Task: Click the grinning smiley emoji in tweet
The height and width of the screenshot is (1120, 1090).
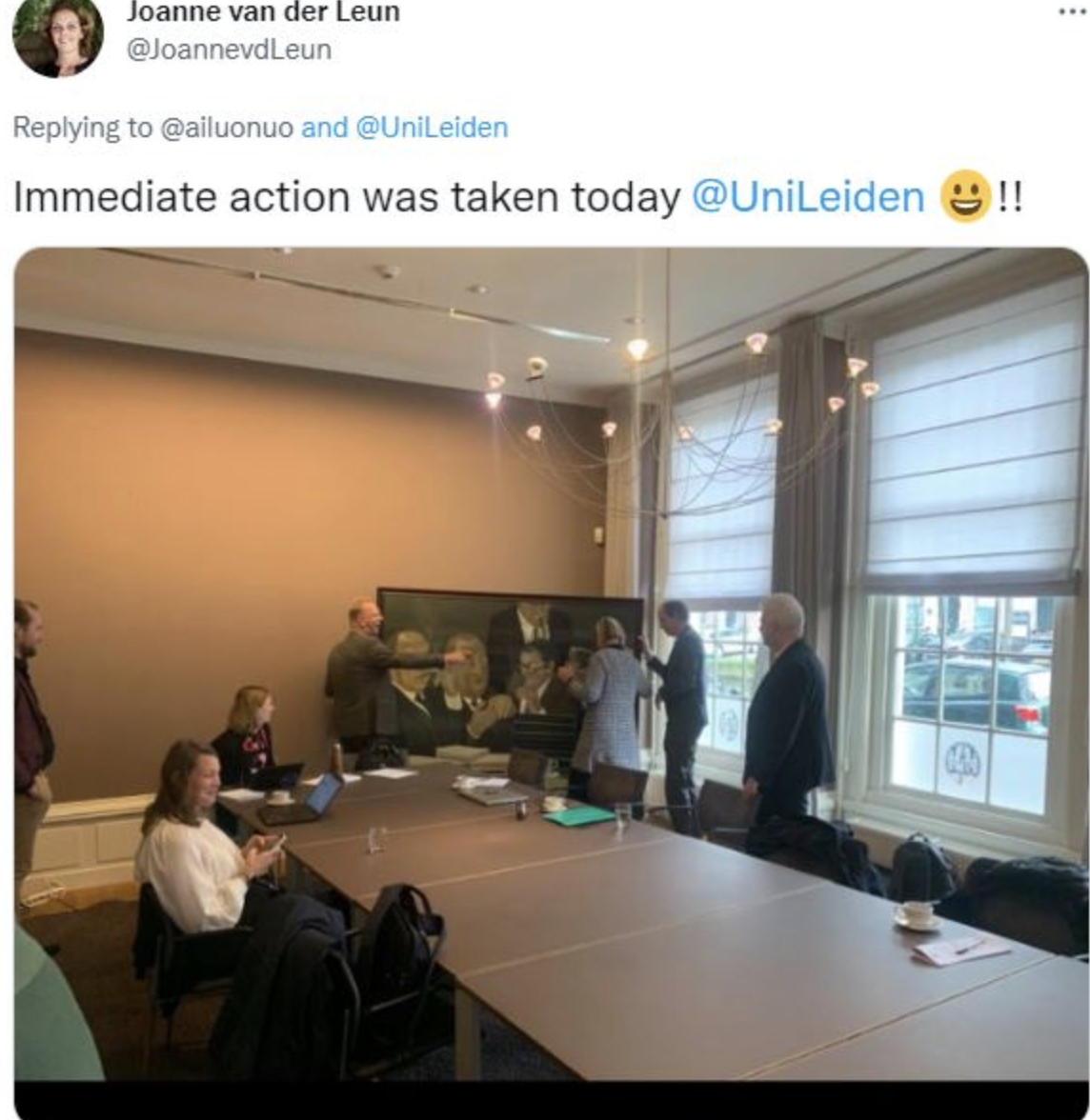Action: click(x=965, y=196)
